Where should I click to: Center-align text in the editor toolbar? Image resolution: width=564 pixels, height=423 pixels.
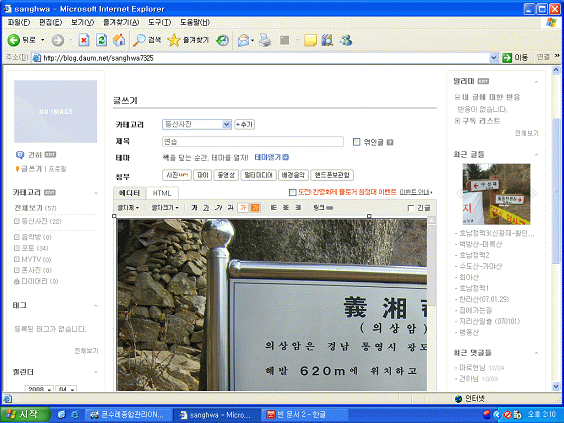286,208
